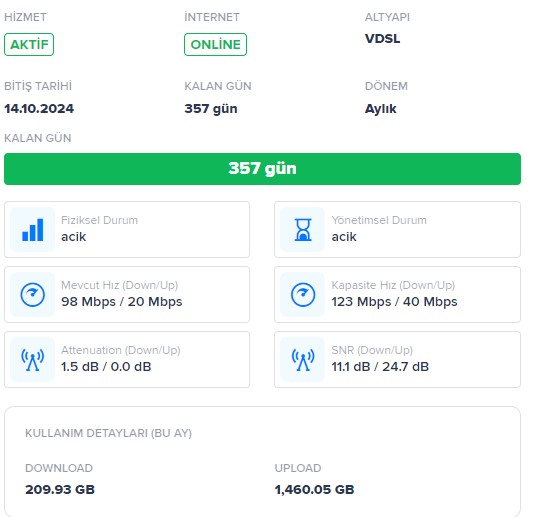Click the Fiziksel Durum acik status text

(73, 237)
